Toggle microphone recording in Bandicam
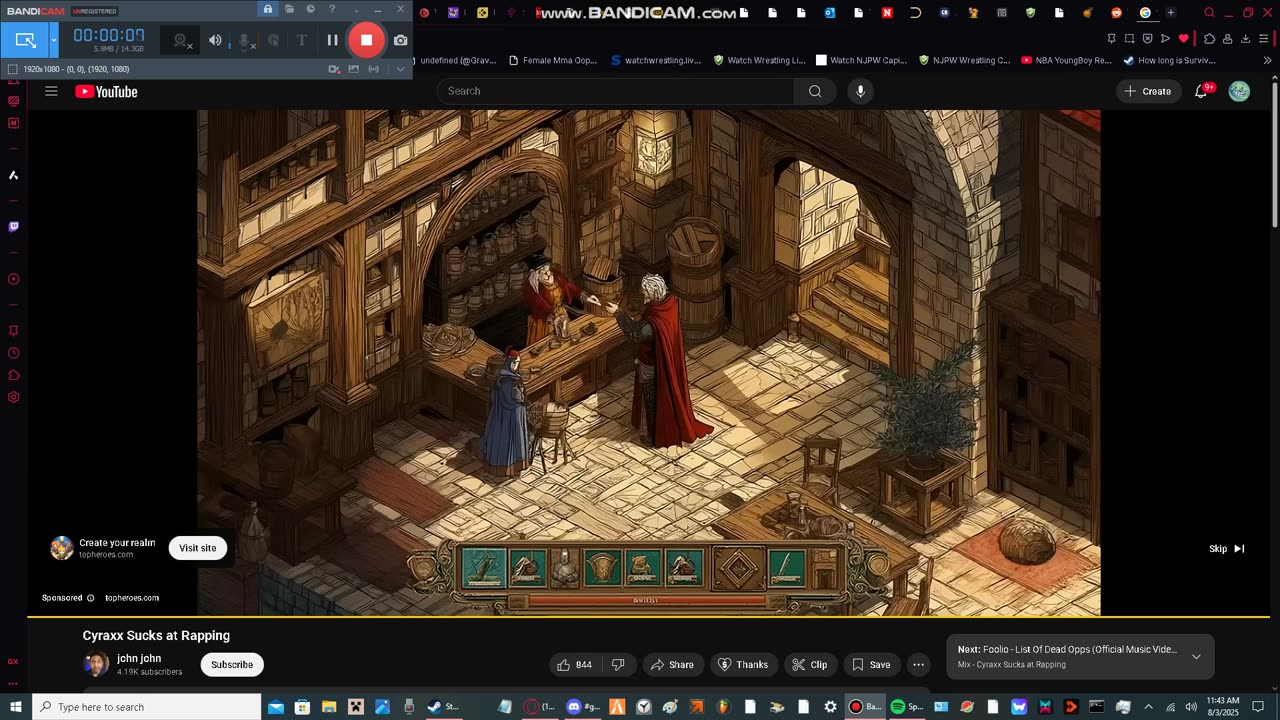This screenshot has height=720, width=1280. click(x=244, y=41)
